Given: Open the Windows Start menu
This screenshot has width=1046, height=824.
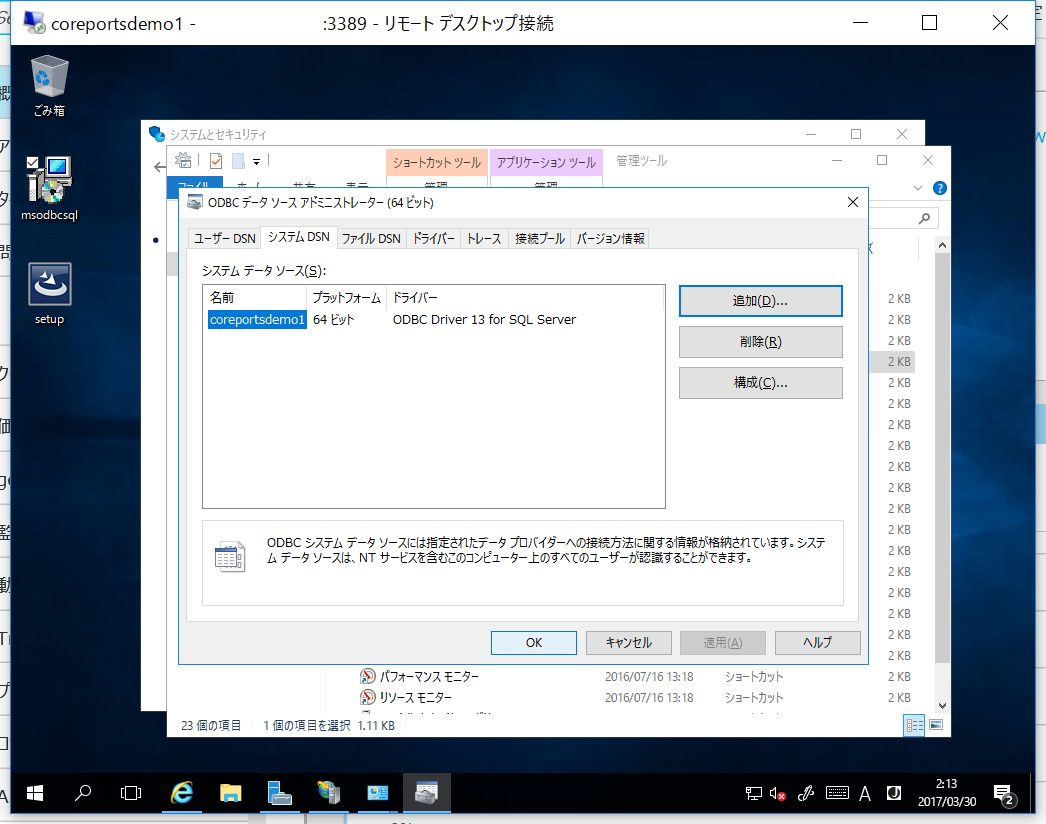Looking at the screenshot, I should click(35, 793).
